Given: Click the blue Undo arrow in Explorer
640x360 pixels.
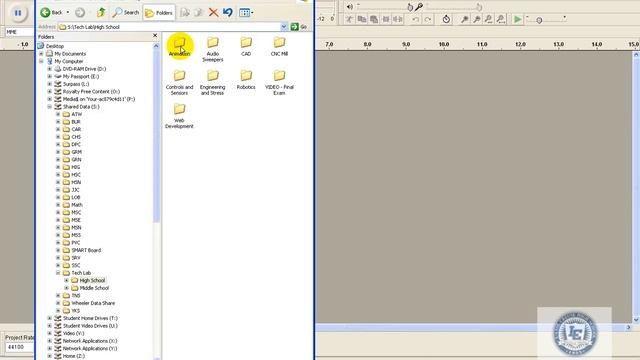Looking at the screenshot, I should point(228,13).
